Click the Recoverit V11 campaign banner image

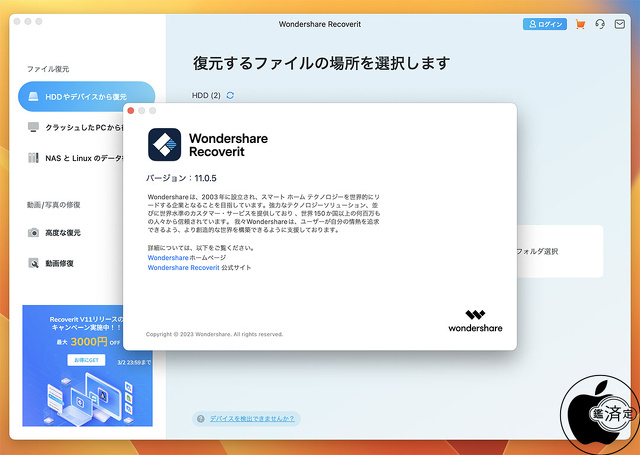pos(87,366)
